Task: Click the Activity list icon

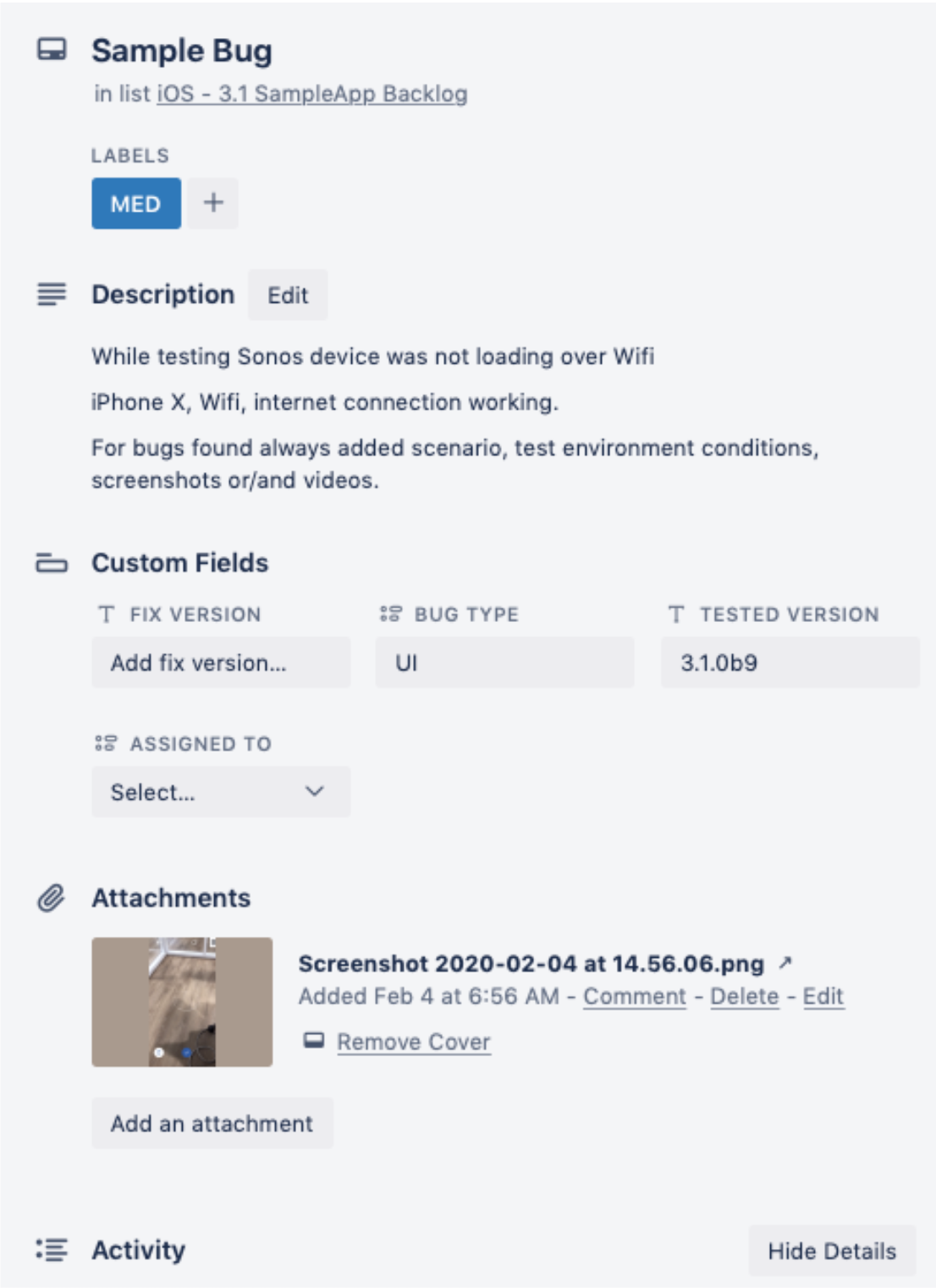Action: click(x=52, y=1250)
